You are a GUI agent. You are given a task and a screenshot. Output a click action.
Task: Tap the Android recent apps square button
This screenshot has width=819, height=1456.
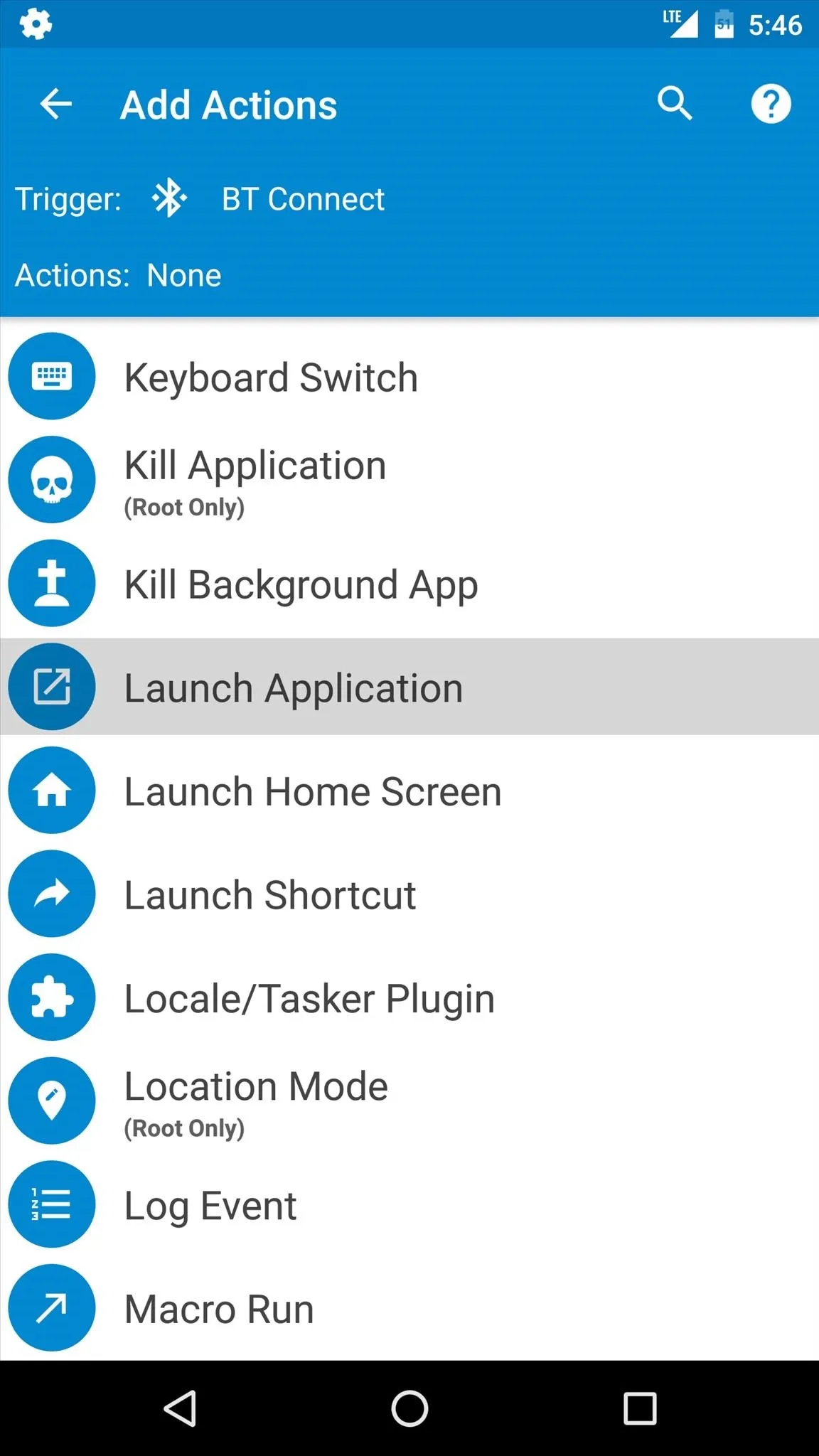[639, 1408]
